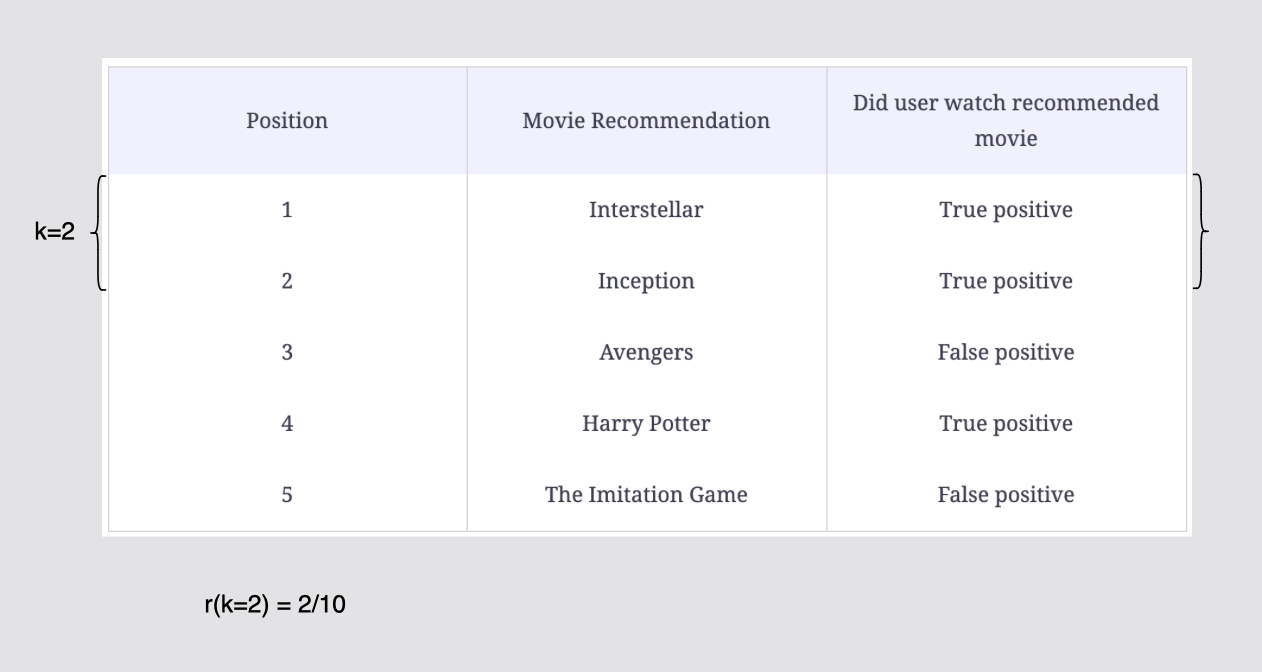
Task: Click position number 3 cell
Action: [x=287, y=352]
